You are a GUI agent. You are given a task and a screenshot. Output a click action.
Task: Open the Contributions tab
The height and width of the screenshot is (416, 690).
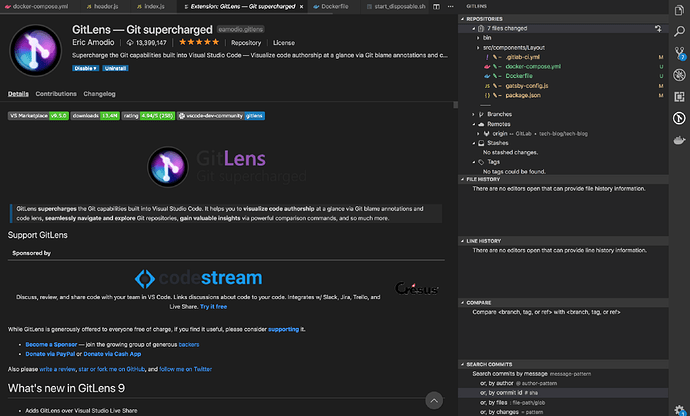click(56, 94)
